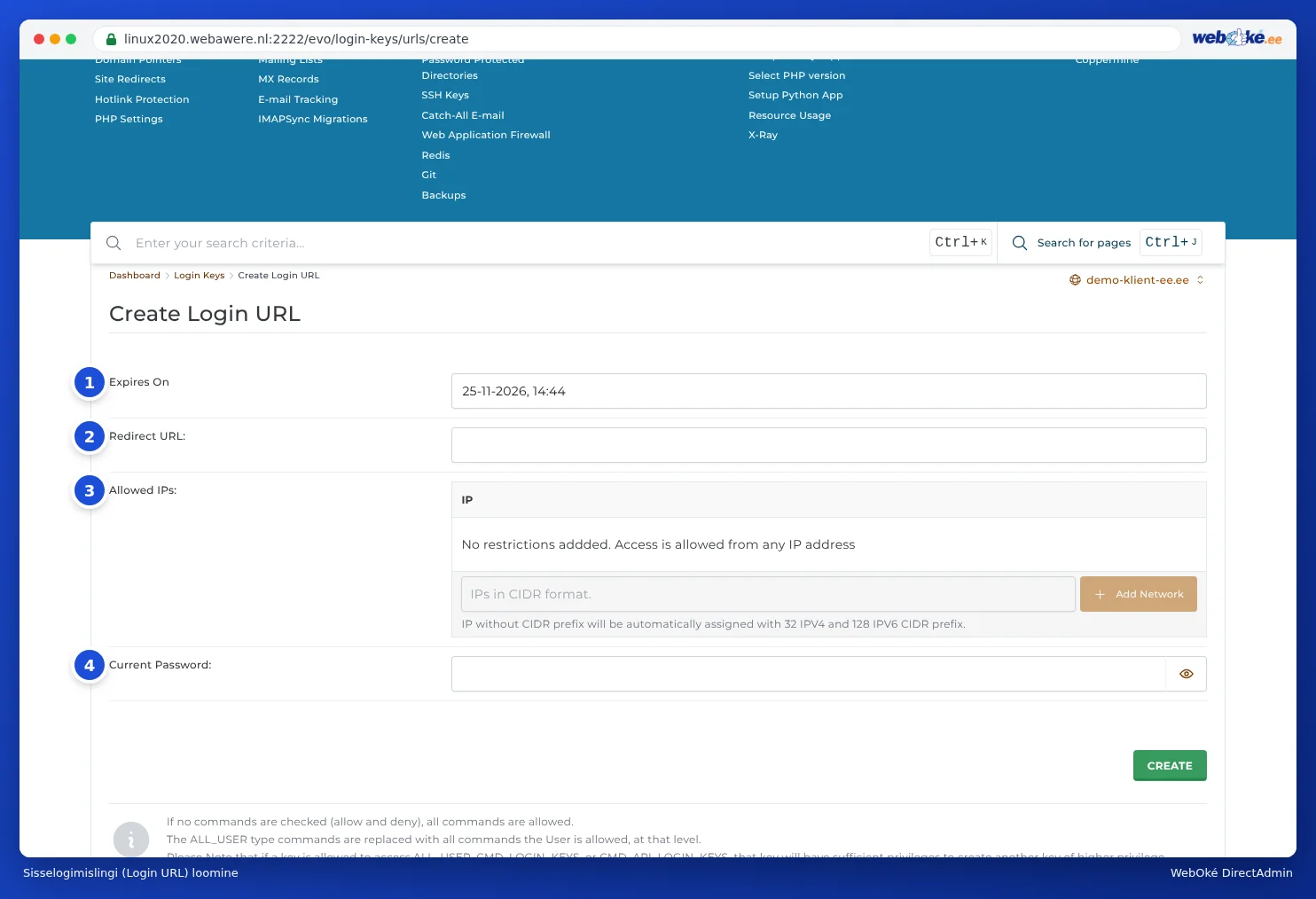Open Search for pages
The image size is (1316, 899).
1084,243
